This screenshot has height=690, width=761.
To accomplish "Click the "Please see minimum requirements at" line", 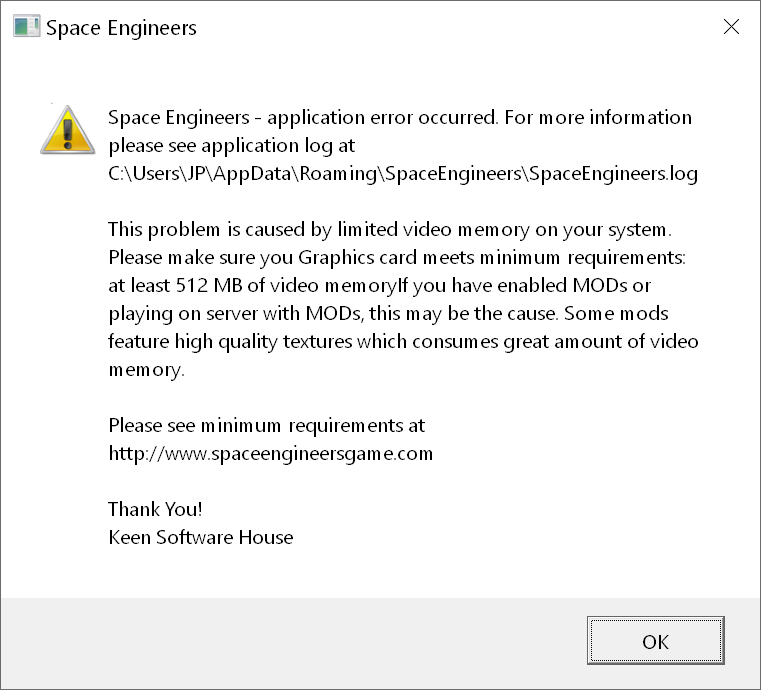I will point(266,425).
